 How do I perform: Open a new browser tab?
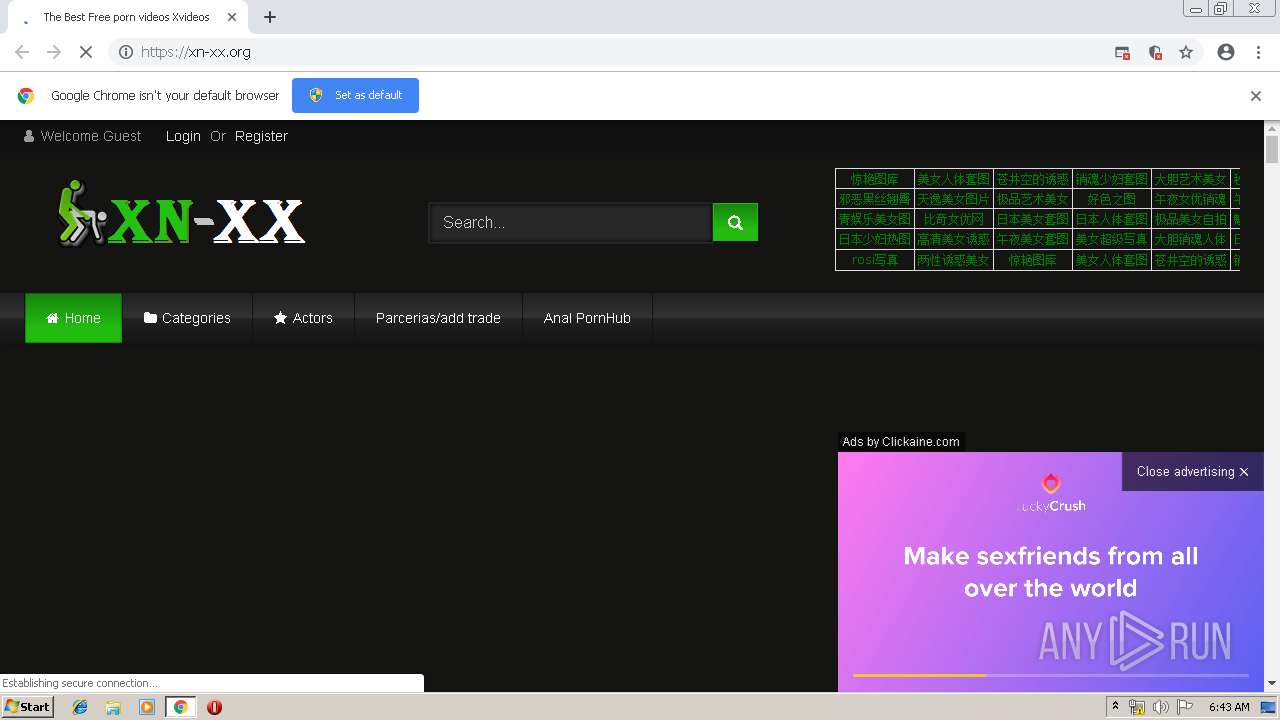click(270, 17)
